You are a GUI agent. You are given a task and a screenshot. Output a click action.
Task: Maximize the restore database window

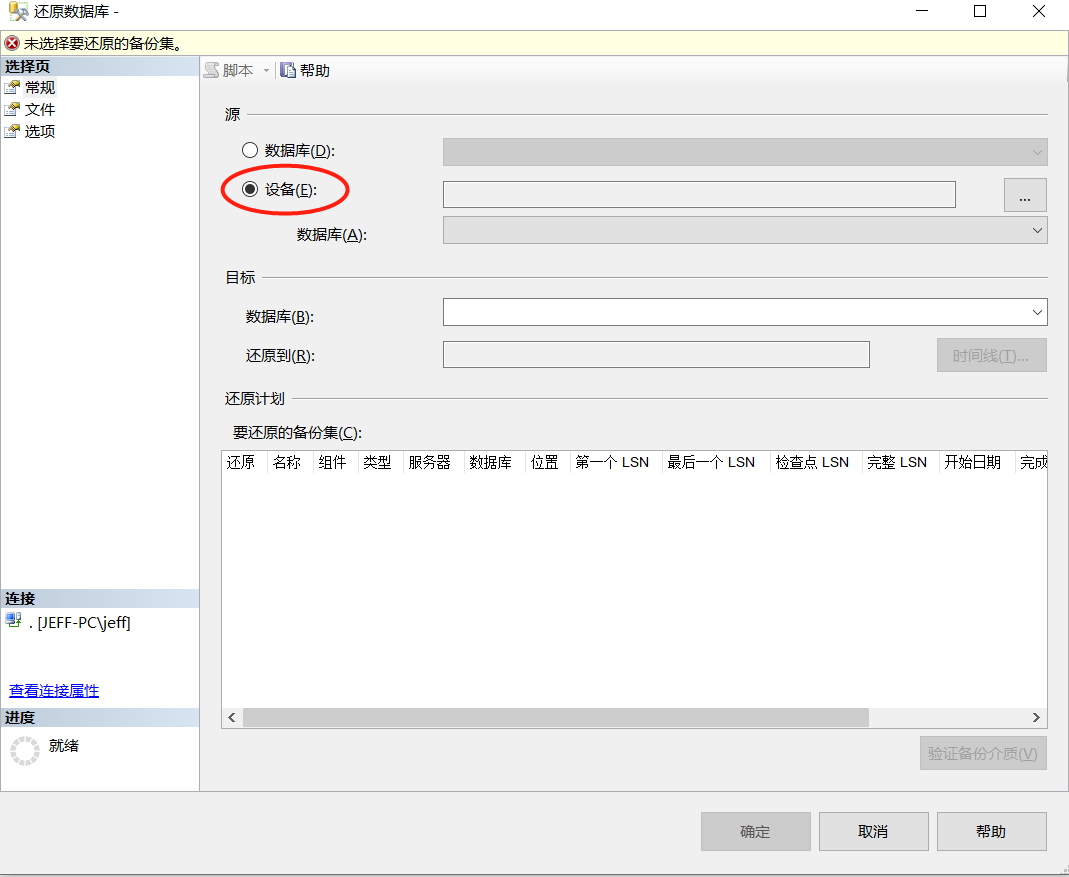point(980,11)
